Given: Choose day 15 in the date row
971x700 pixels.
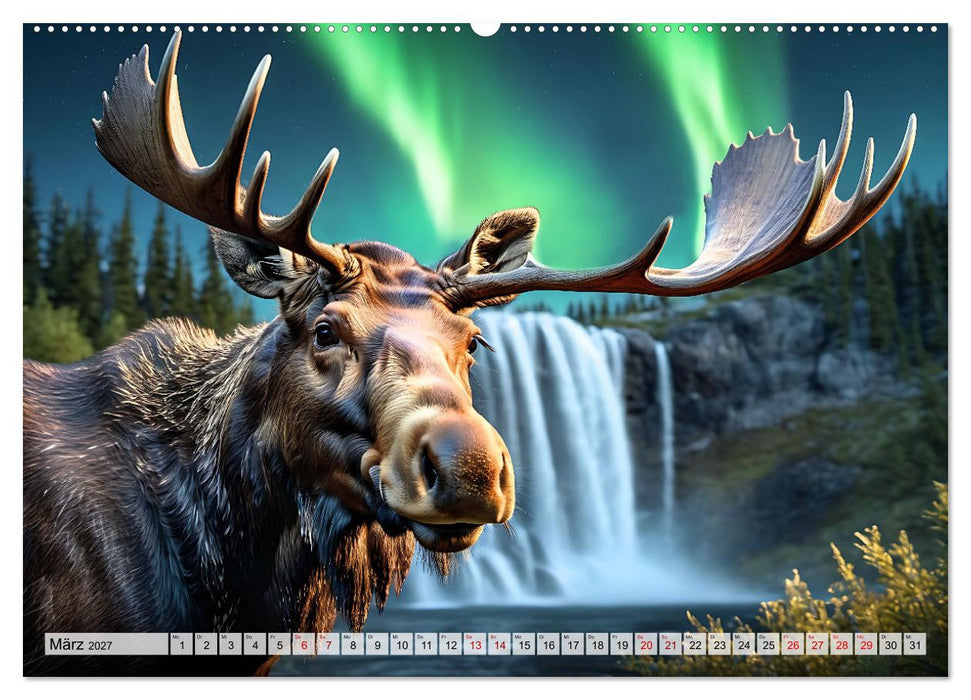Looking at the screenshot, I should (x=524, y=644).
